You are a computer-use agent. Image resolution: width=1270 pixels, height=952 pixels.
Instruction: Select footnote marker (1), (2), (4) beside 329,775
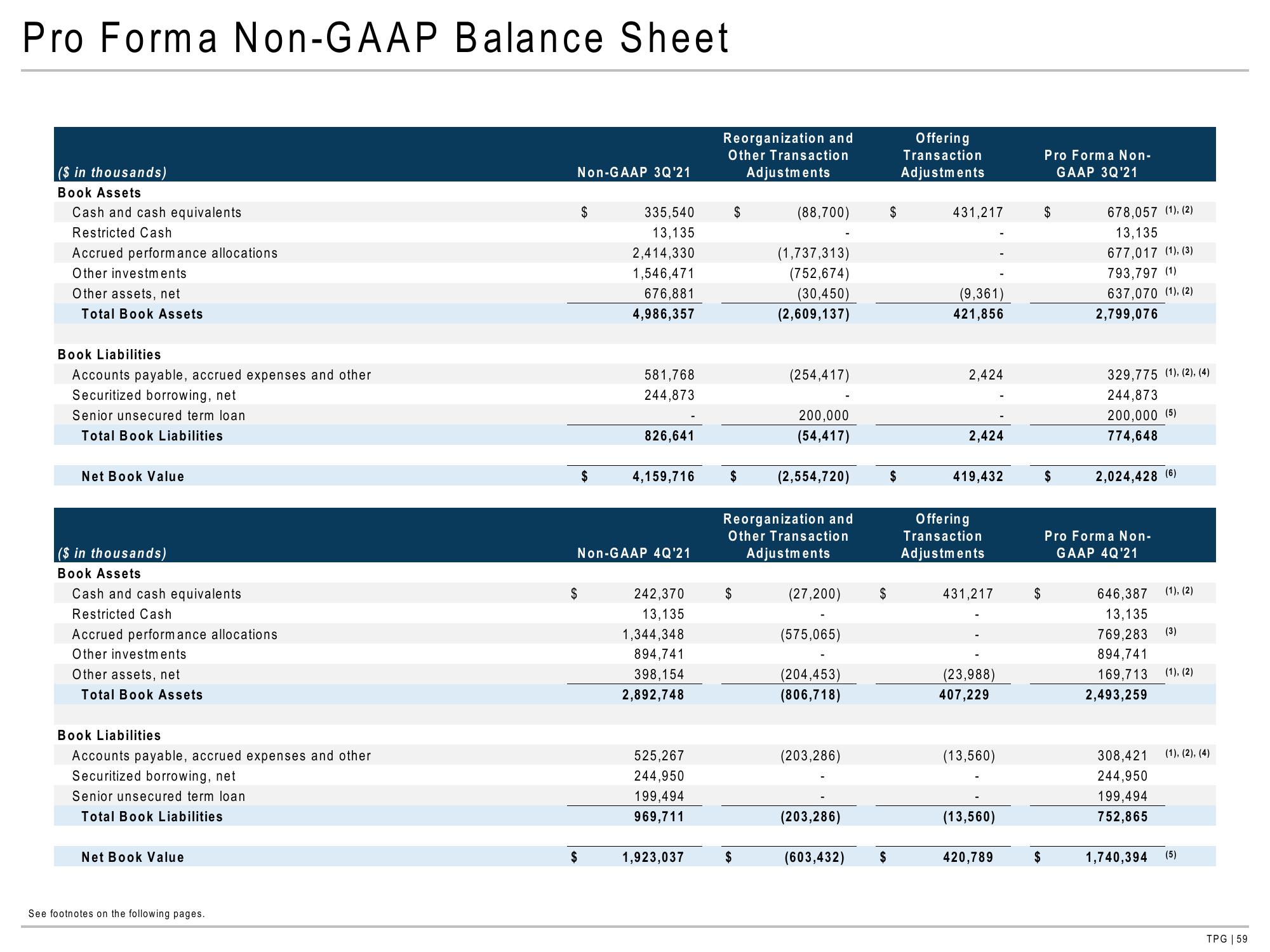(x=1187, y=373)
